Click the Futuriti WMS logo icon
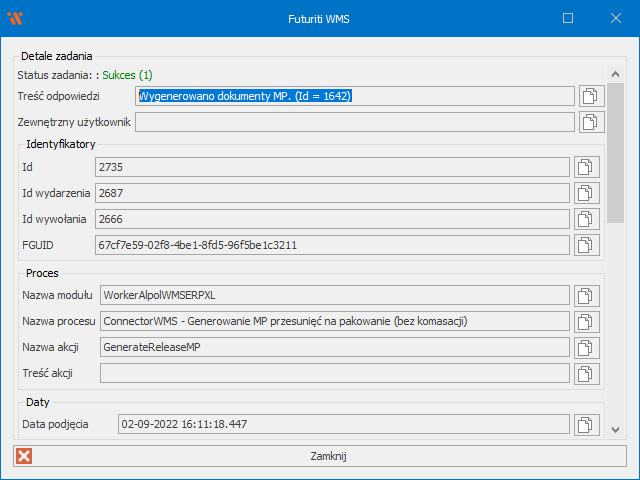The image size is (640, 480). coord(15,18)
